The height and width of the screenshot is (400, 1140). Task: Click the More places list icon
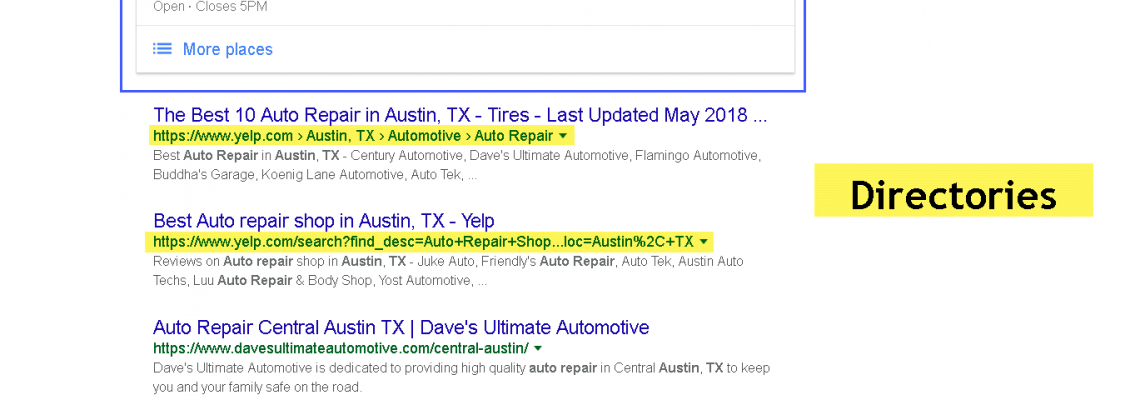click(162, 49)
